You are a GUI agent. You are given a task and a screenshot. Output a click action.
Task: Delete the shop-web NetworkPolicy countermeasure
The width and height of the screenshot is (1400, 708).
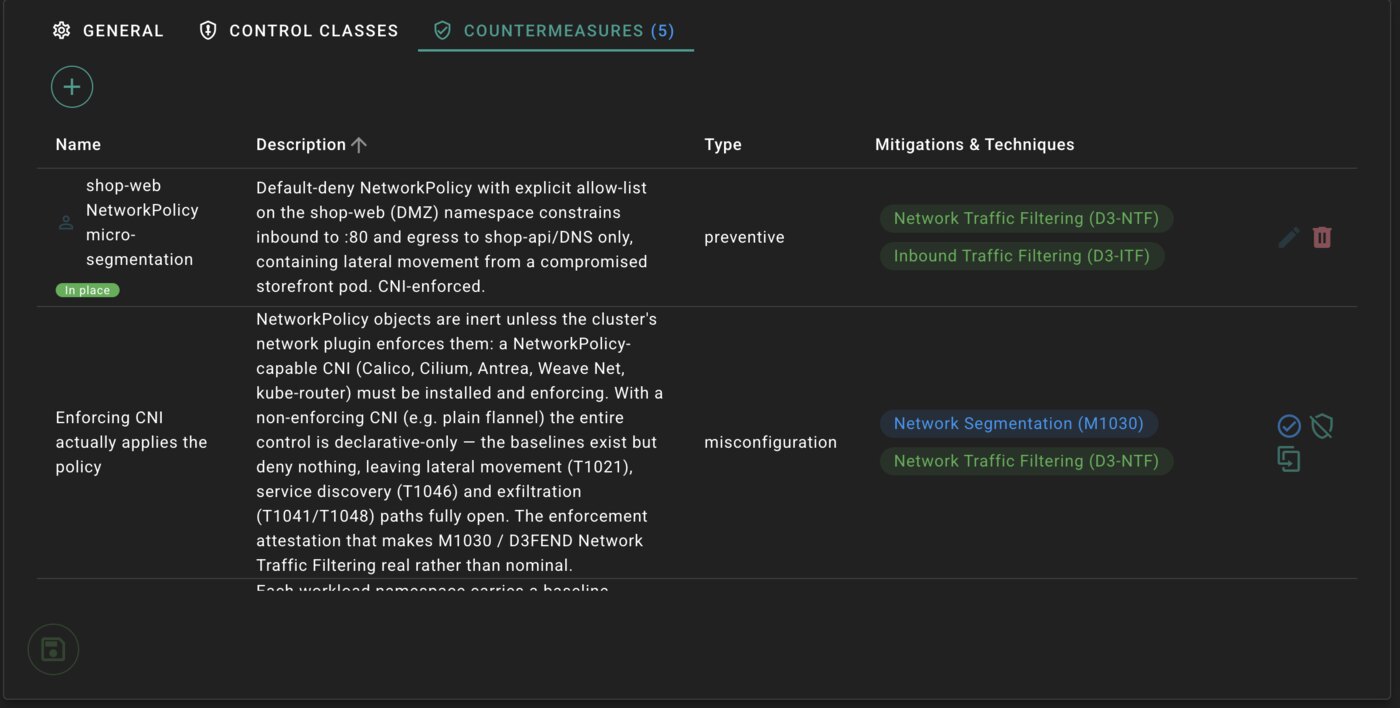pyautogui.click(x=1322, y=237)
